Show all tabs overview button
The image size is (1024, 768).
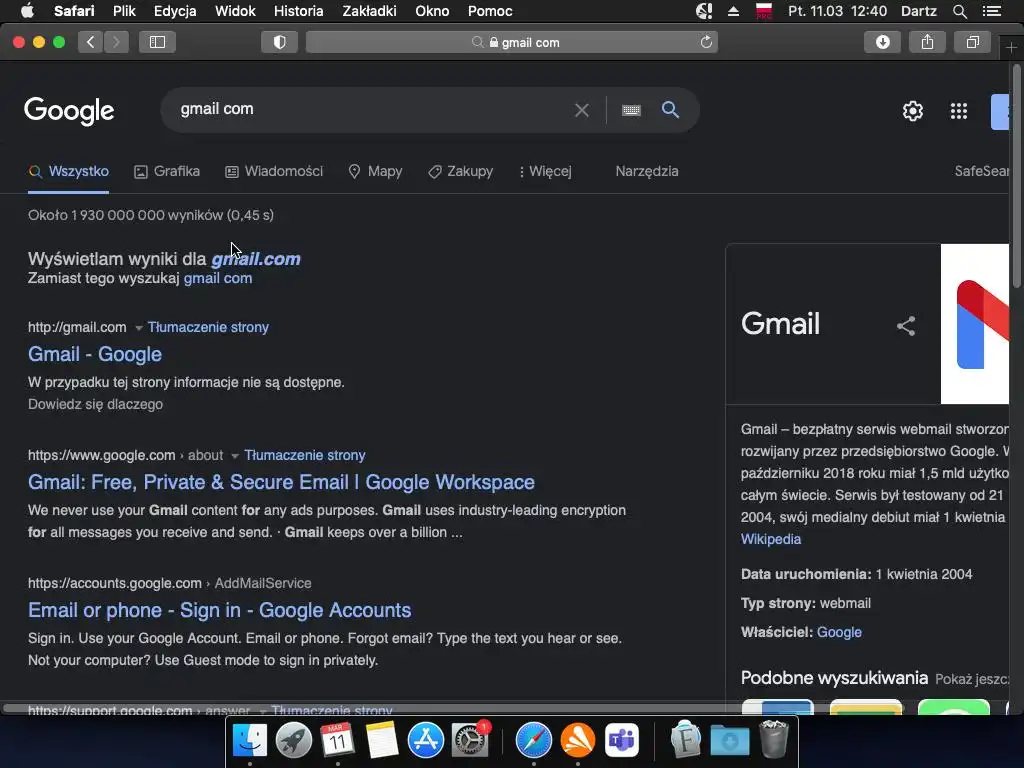pos(972,42)
